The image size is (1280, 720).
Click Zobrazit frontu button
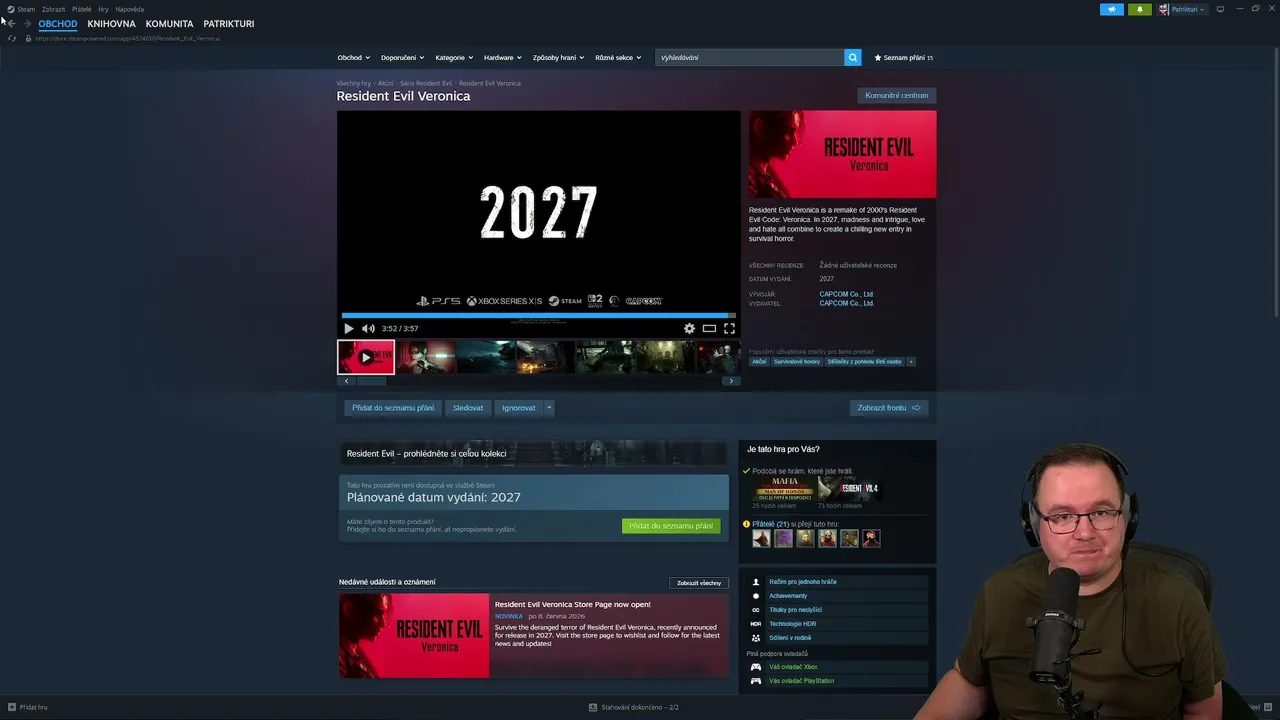click(889, 408)
